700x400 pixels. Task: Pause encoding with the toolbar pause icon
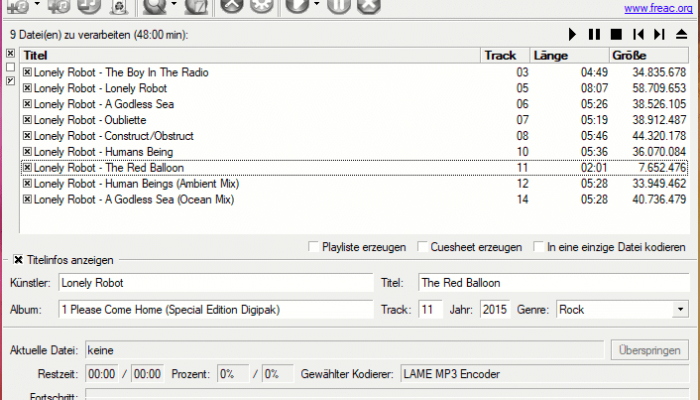tap(339, 6)
